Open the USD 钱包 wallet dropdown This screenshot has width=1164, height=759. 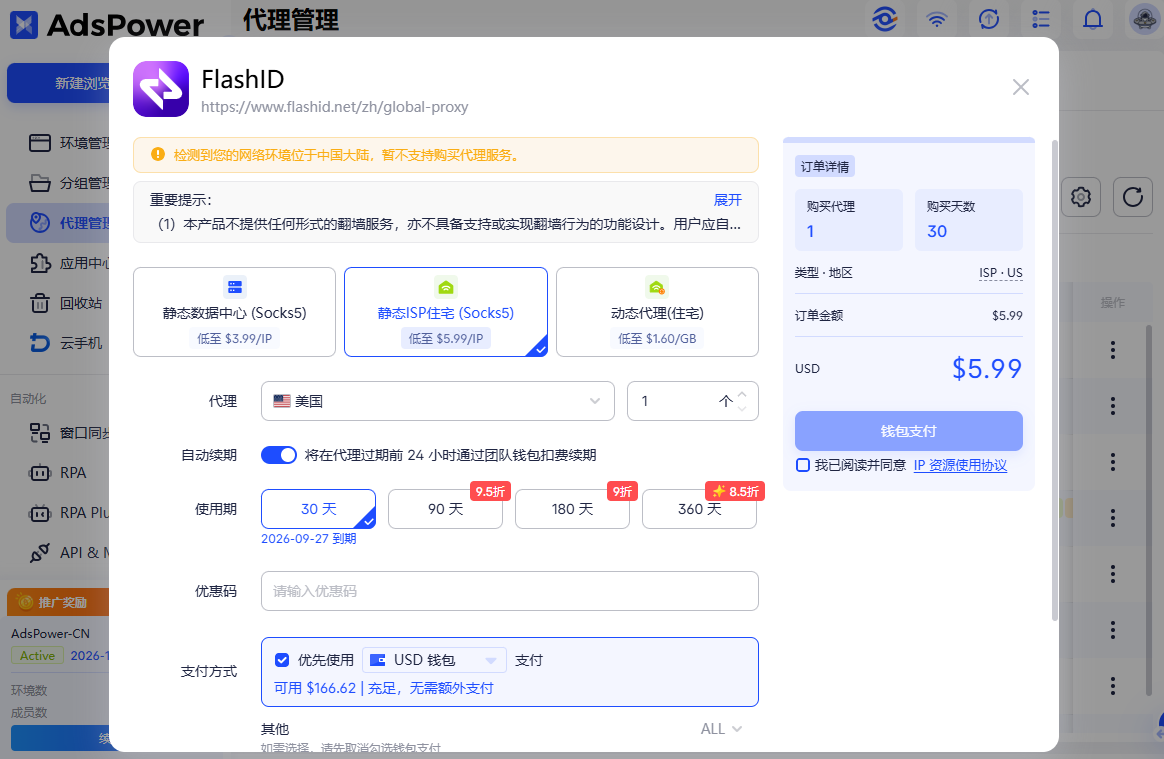(x=434, y=660)
